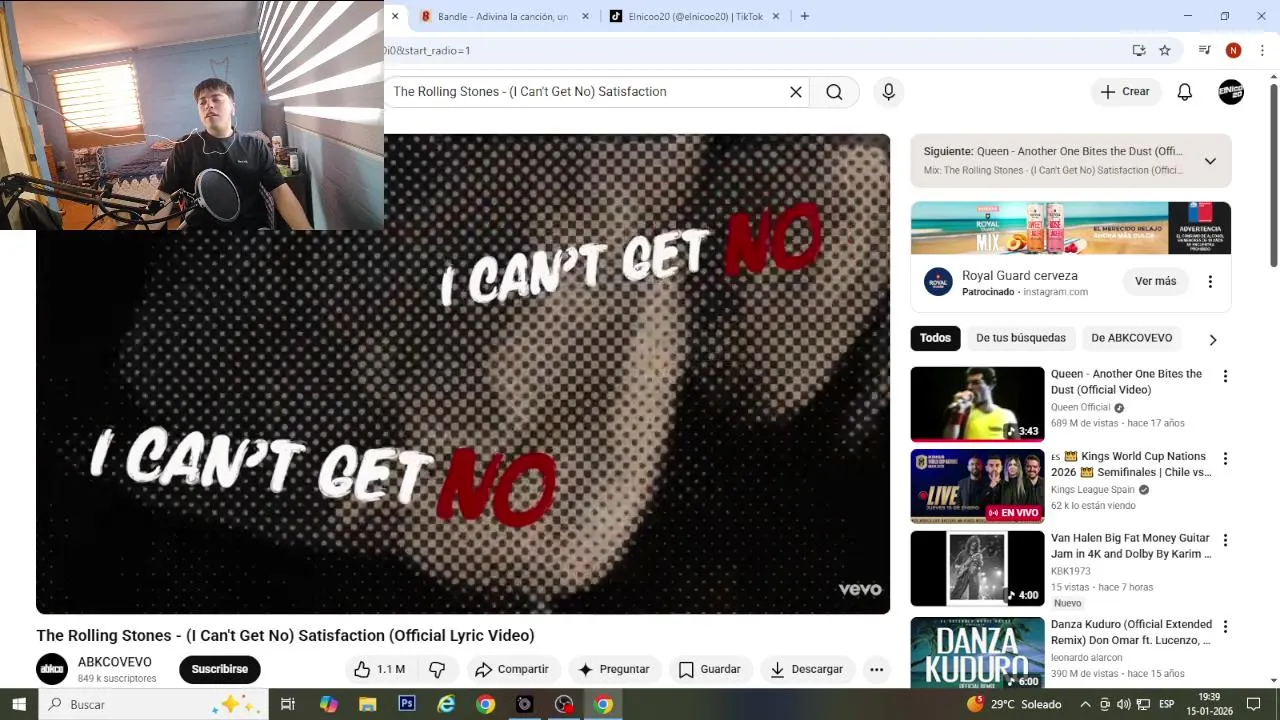Open more actions for the video
Viewport: 1280px width, 720px height.
(x=877, y=669)
